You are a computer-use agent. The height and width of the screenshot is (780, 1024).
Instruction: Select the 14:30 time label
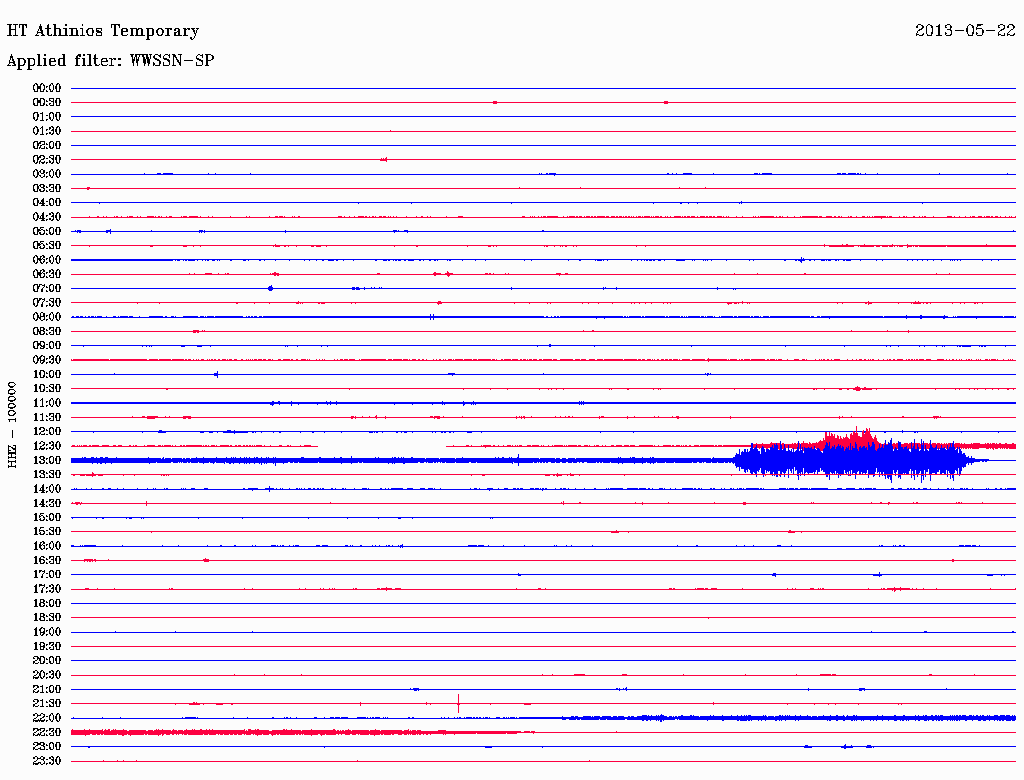coord(47,503)
